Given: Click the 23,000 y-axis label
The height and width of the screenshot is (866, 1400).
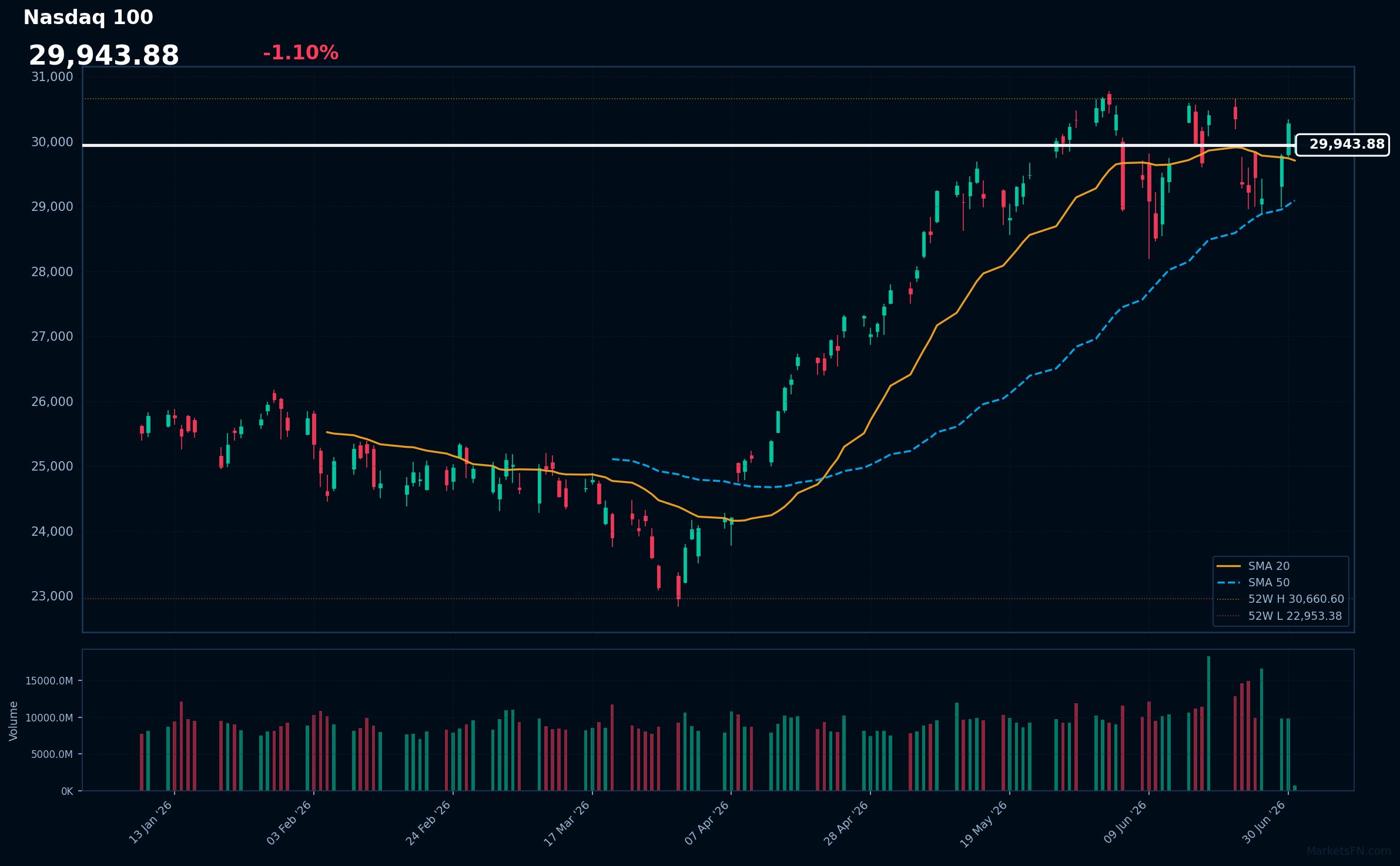Looking at the screenshot, I should (52, 596).
